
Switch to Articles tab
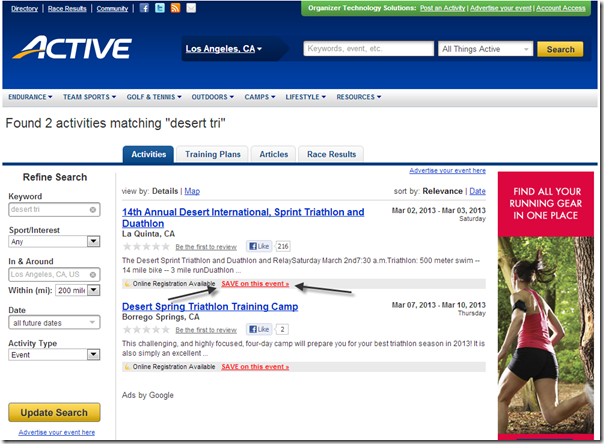273,154
